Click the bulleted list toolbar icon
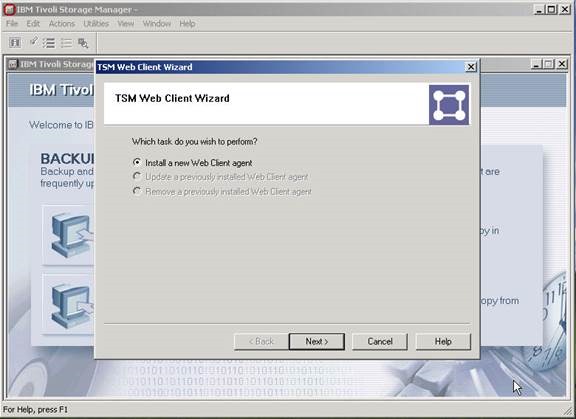The height and width of the screenshot is (419, 576). 66,43
